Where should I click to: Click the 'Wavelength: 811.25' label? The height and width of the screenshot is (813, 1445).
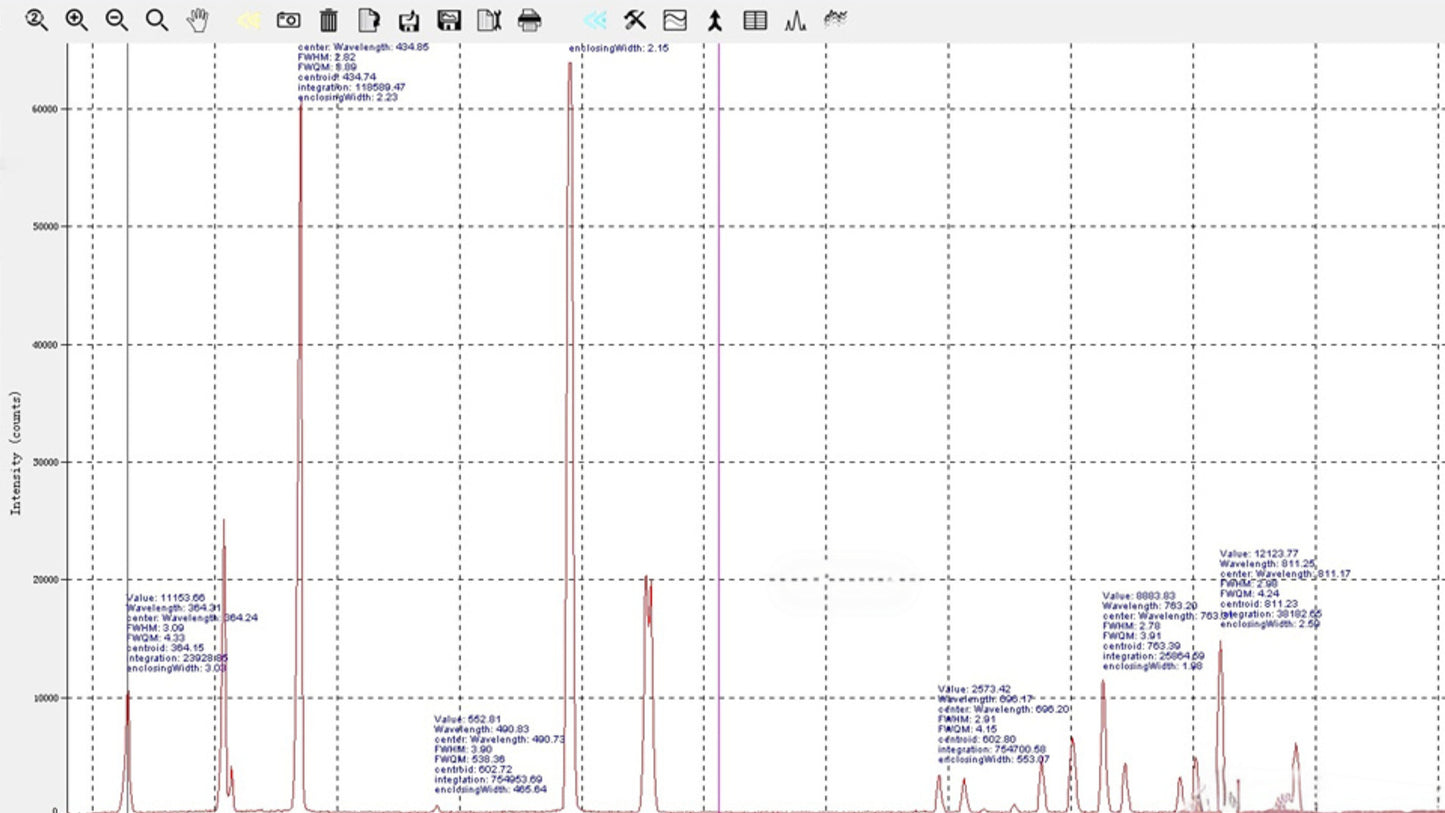pos(1267,564)
